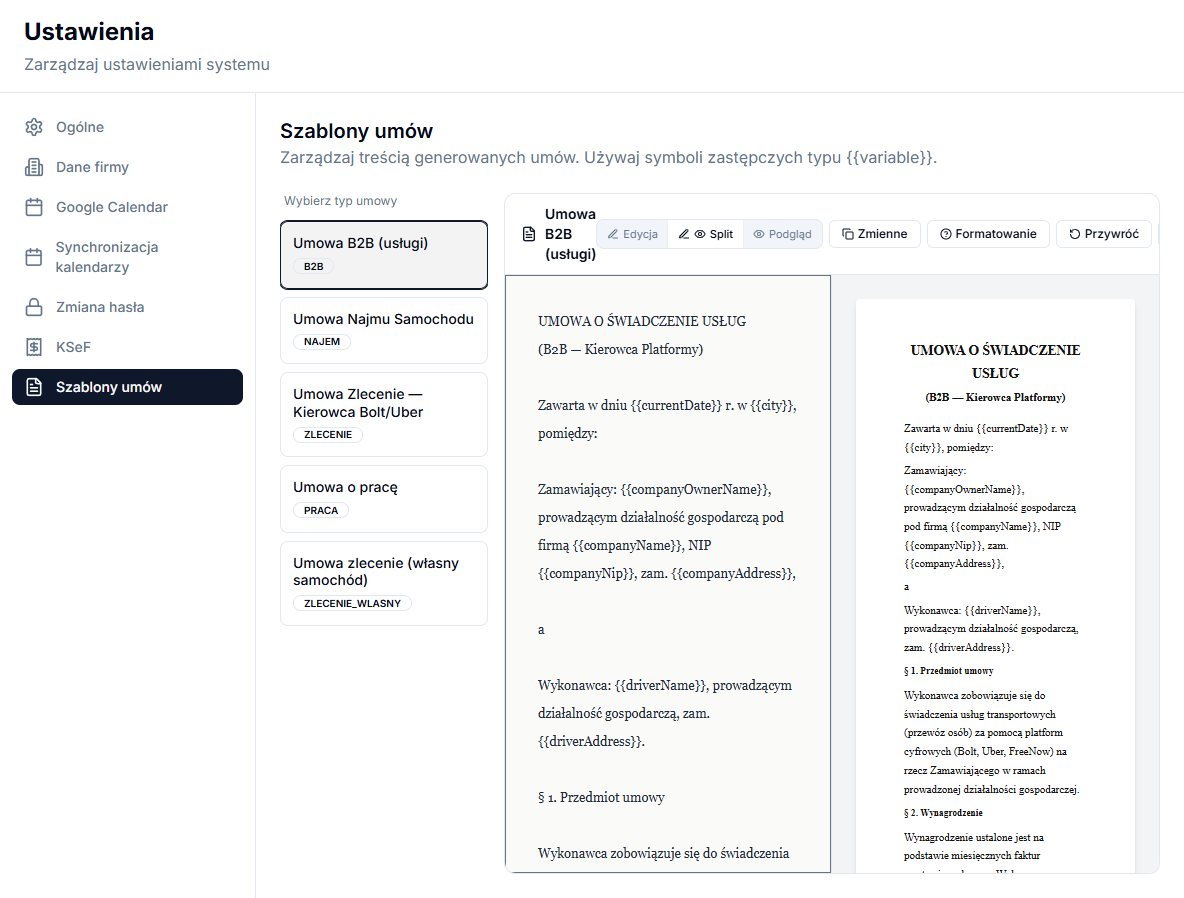Click the padlock icon beside Zmiana hasła
Screen dimensions: 1184x898
coord(34,307)
